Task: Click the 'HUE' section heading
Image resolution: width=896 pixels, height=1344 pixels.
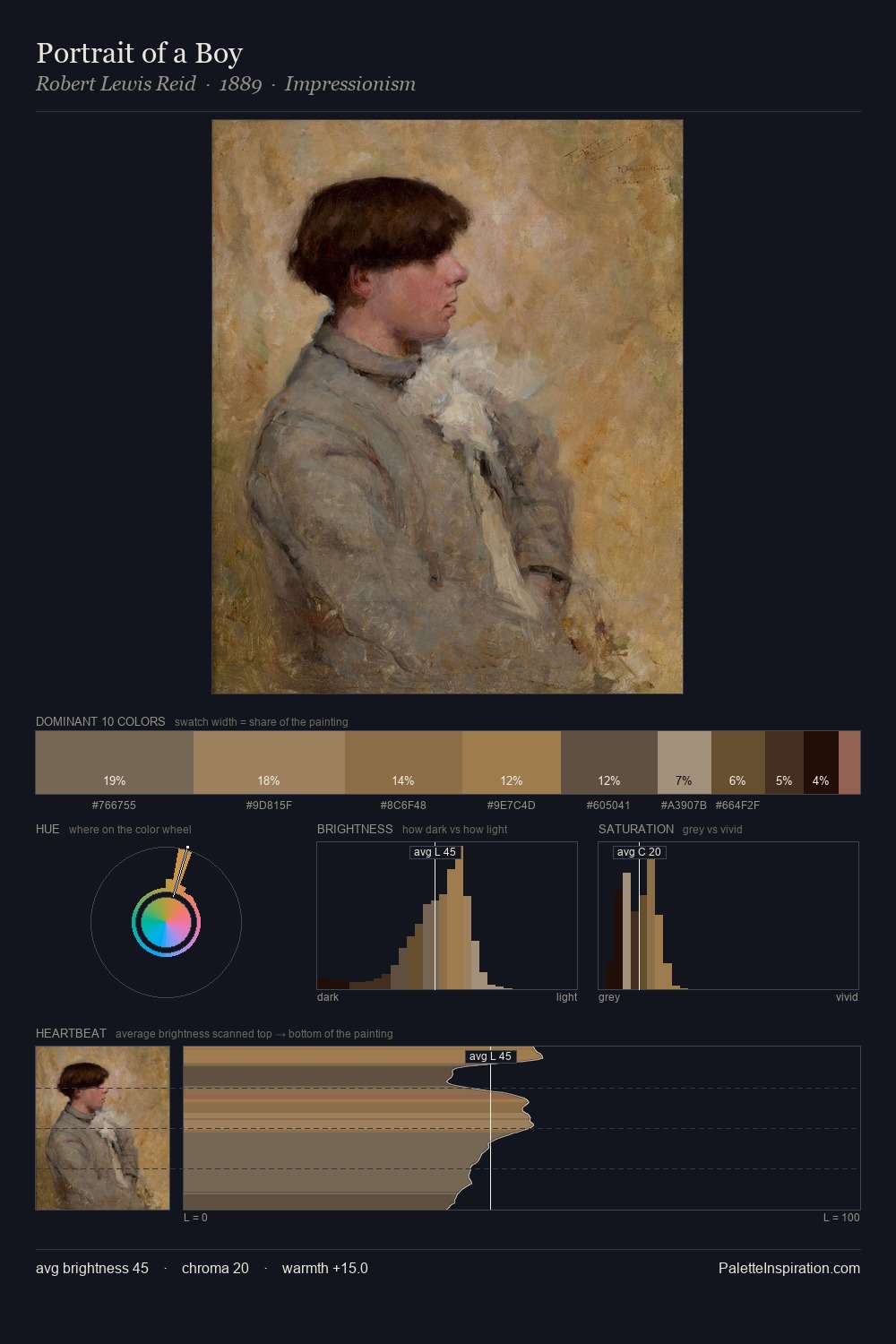Action: 47,829
